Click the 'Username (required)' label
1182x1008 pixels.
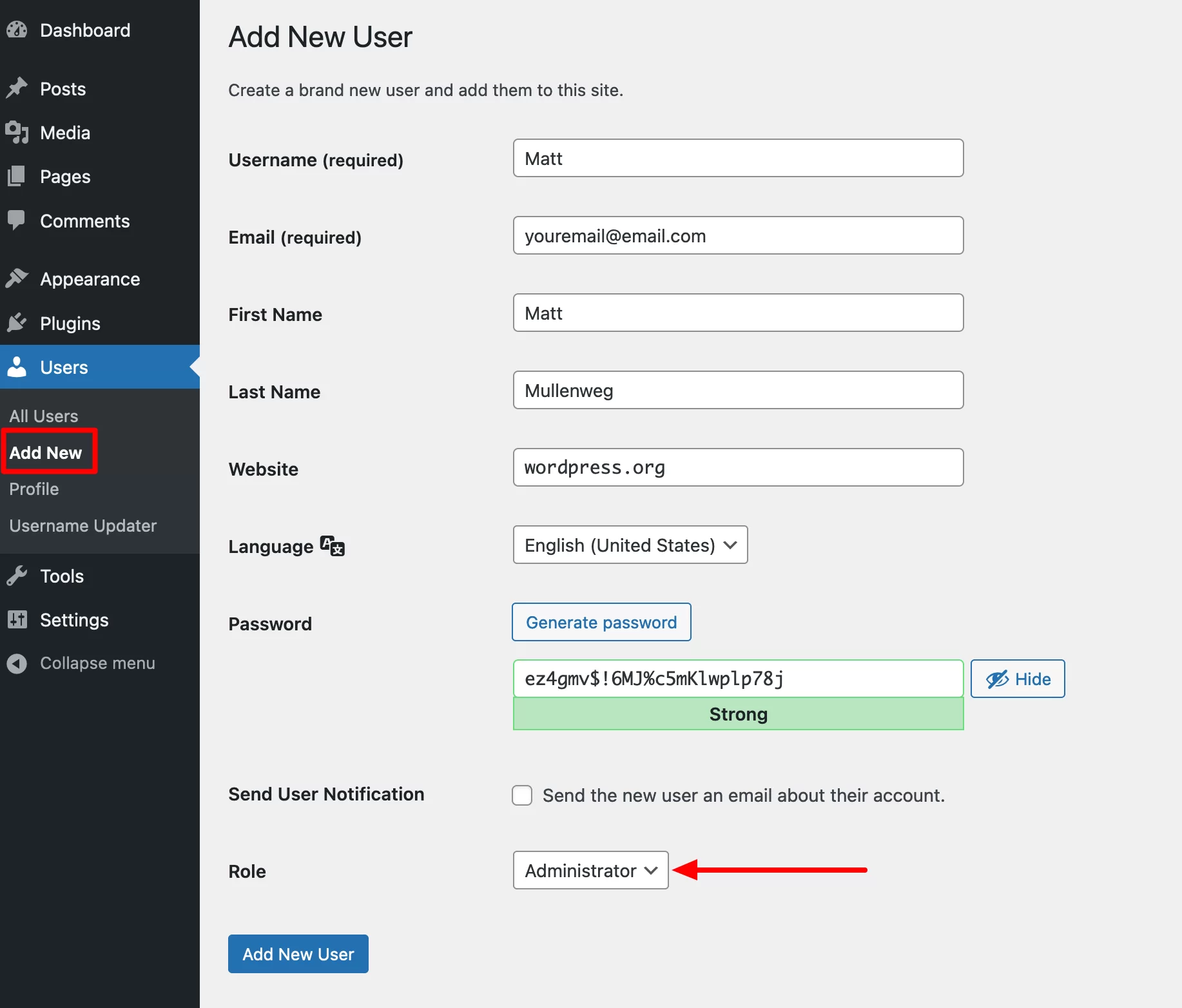point(316,160)
